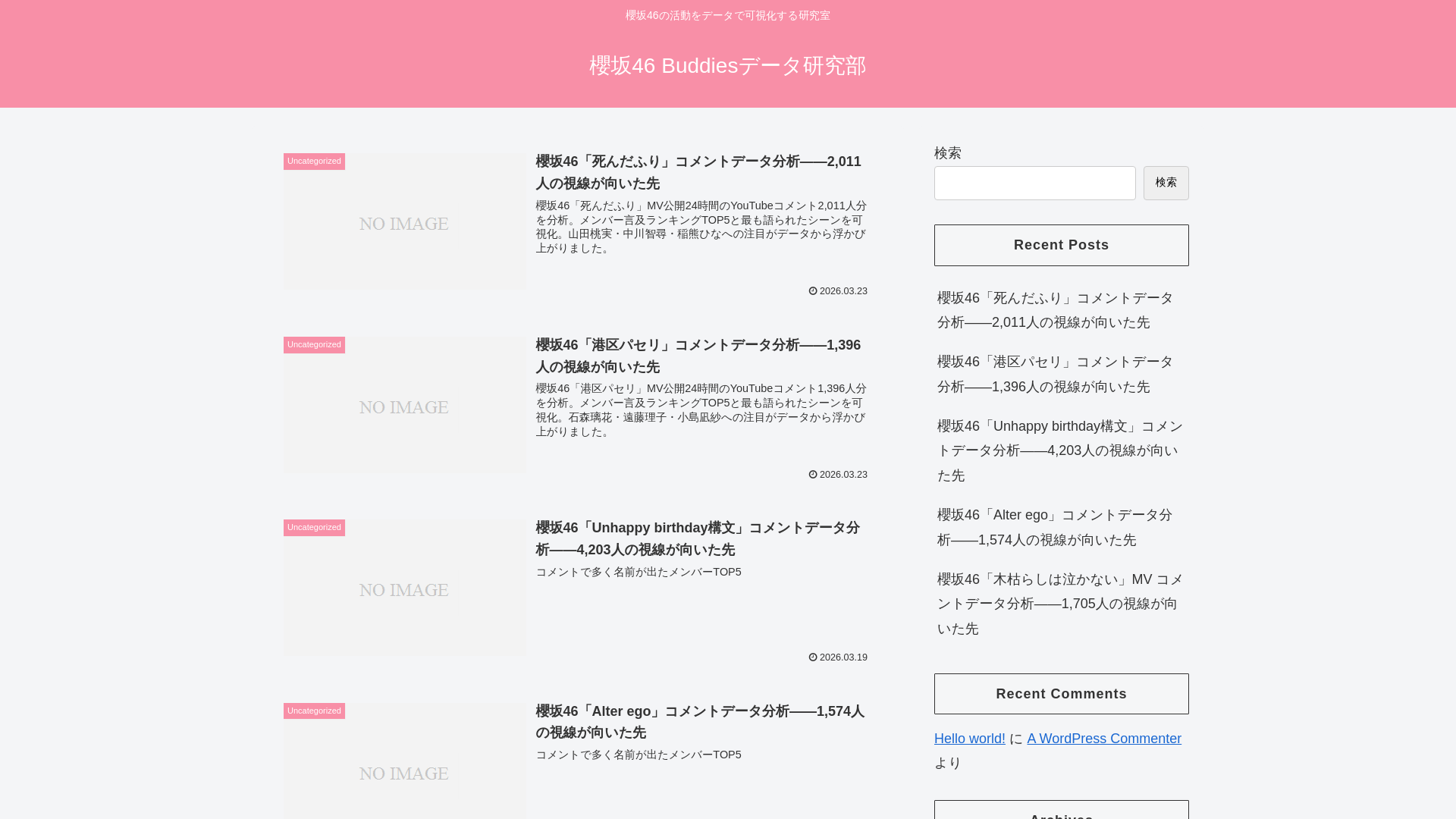Click the Uncategorized label on 死んだふり post

[314, 162]
